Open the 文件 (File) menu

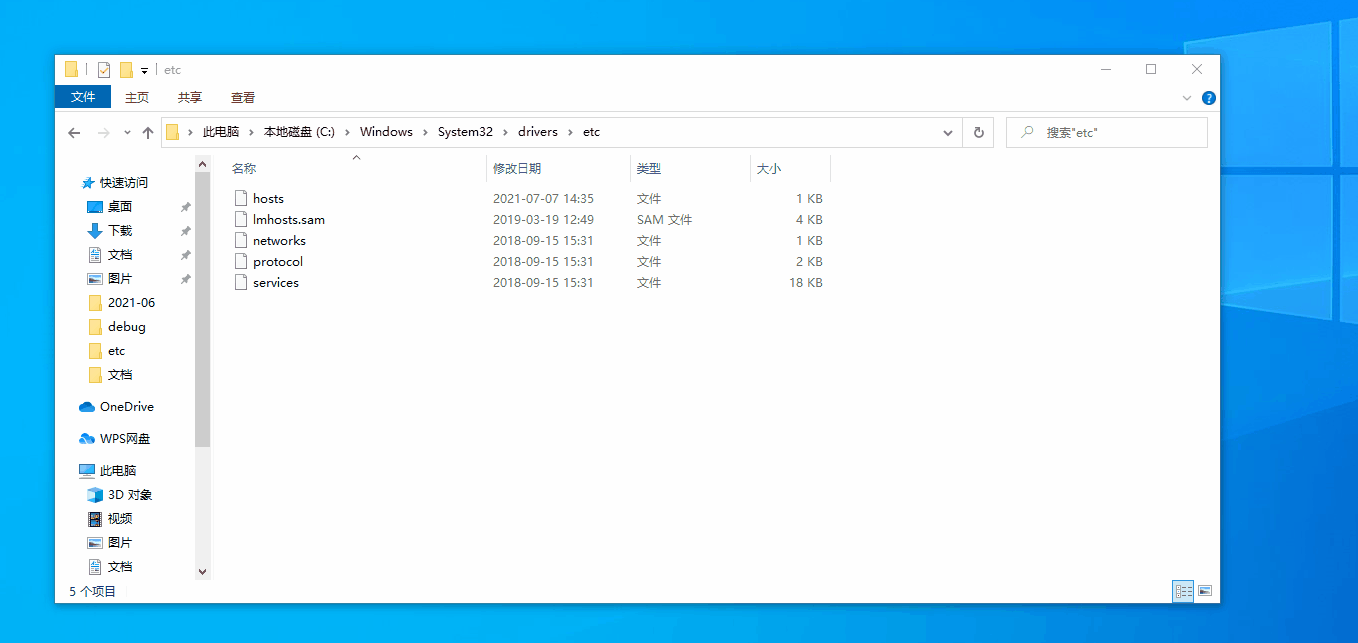[x=83, y=97]
